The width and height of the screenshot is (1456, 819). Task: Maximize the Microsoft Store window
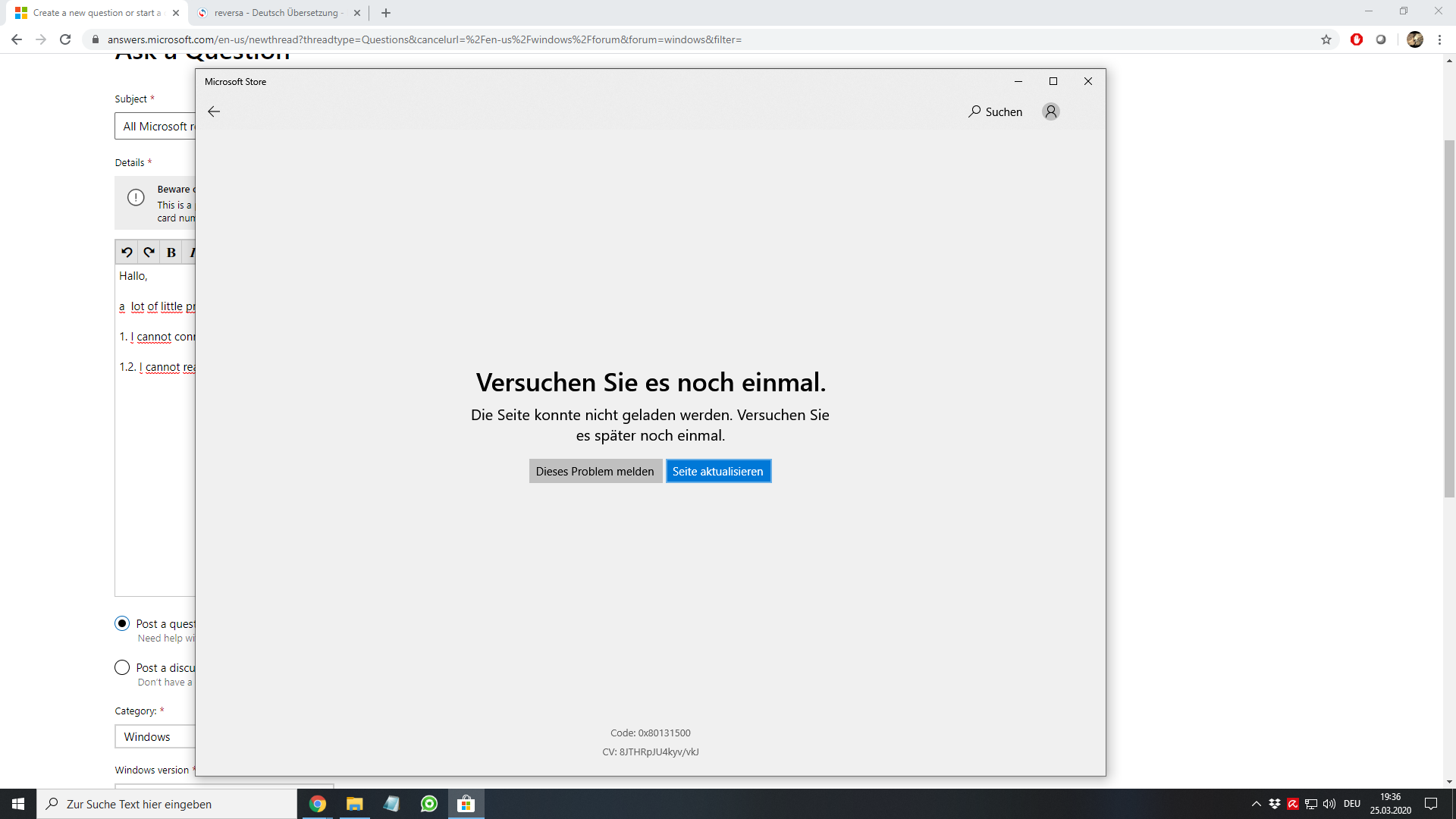[x=1053, y=81]
